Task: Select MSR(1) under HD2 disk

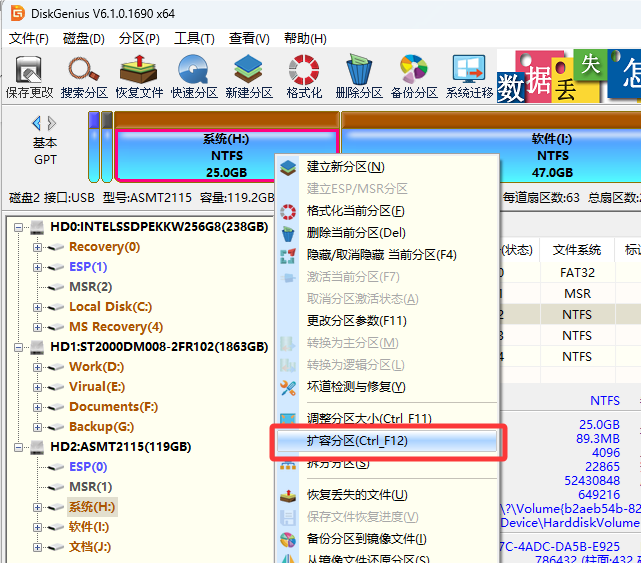Action: click(x=91, y=487)
